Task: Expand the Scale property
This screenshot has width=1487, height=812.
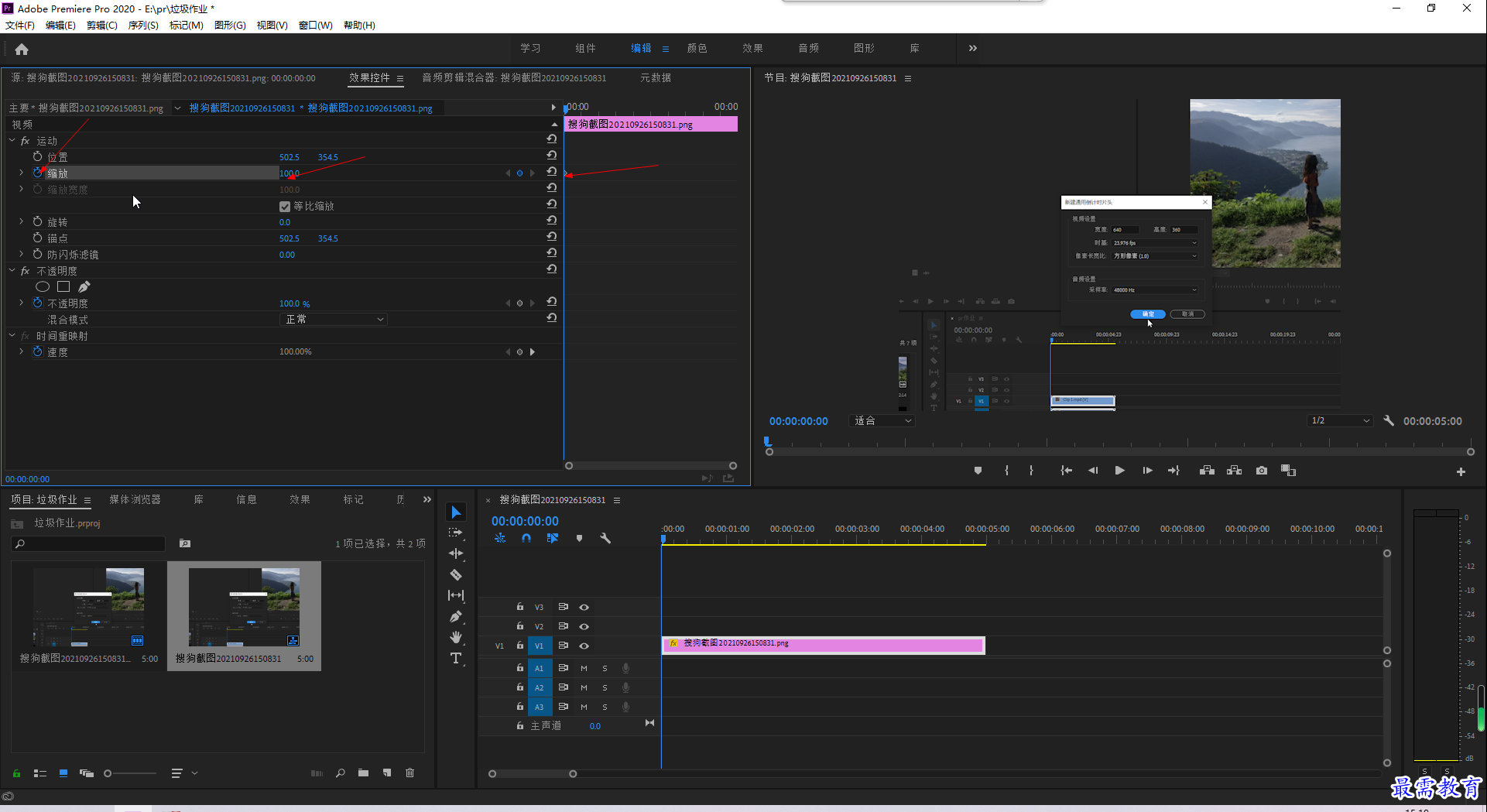Action: pos(21,173)
